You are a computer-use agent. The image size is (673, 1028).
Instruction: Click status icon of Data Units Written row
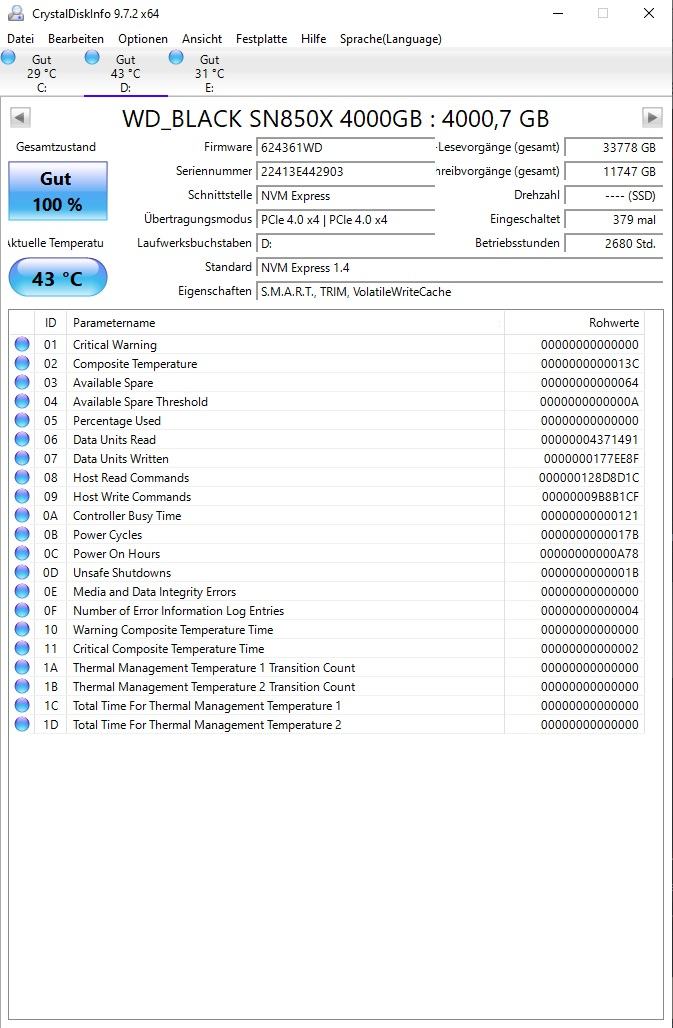pyautogui.click(x=22, y=458)
